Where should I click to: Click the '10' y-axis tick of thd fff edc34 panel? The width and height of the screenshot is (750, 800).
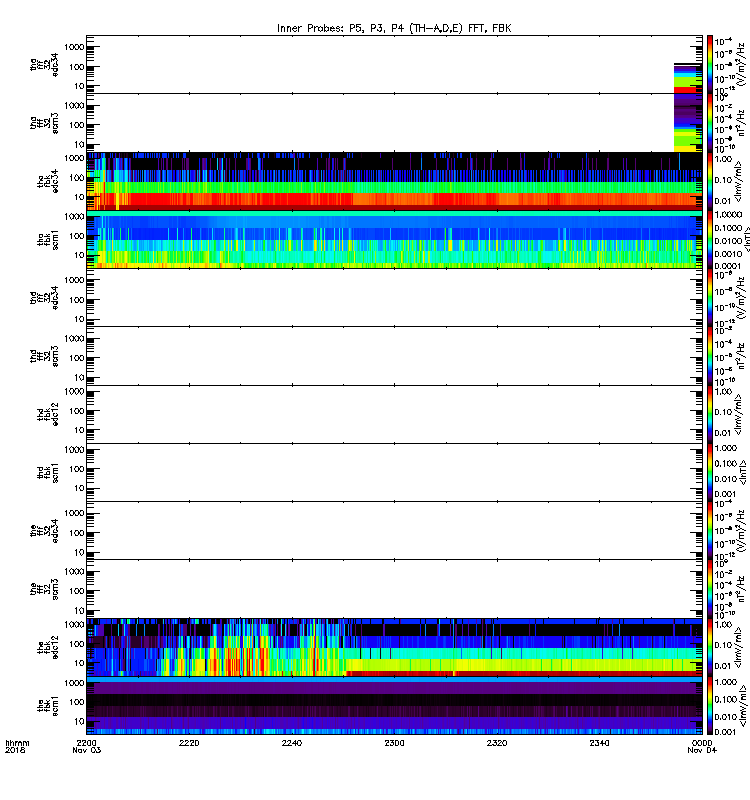tap(79, 319)
